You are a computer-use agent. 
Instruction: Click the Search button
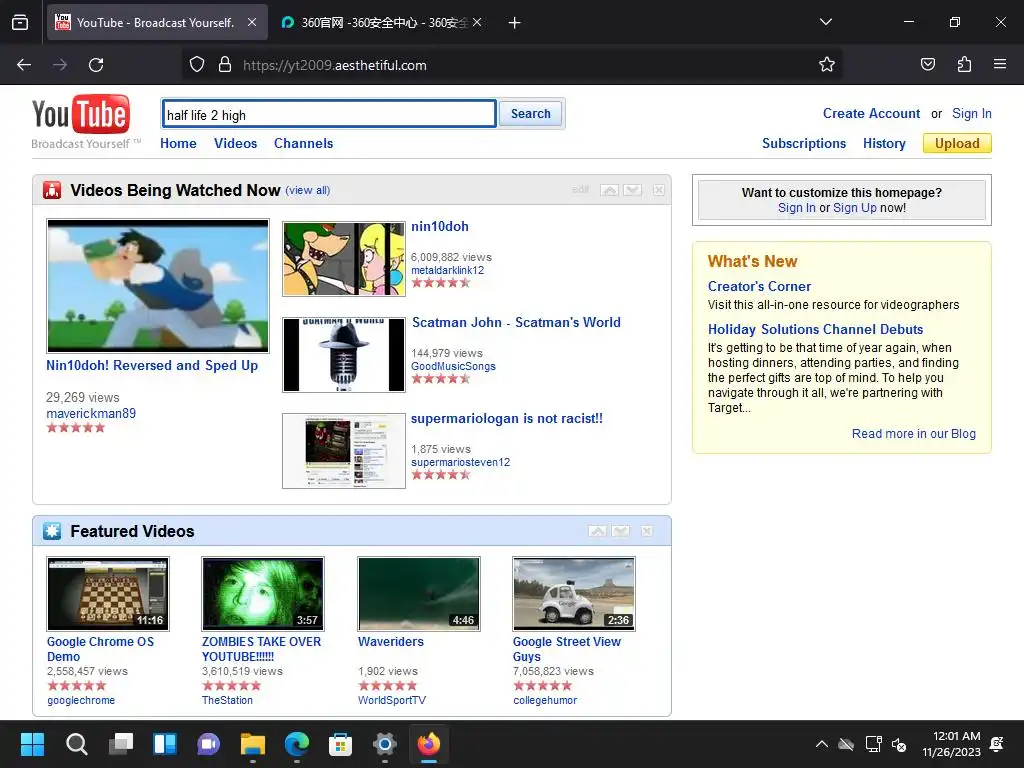point(530,114)
